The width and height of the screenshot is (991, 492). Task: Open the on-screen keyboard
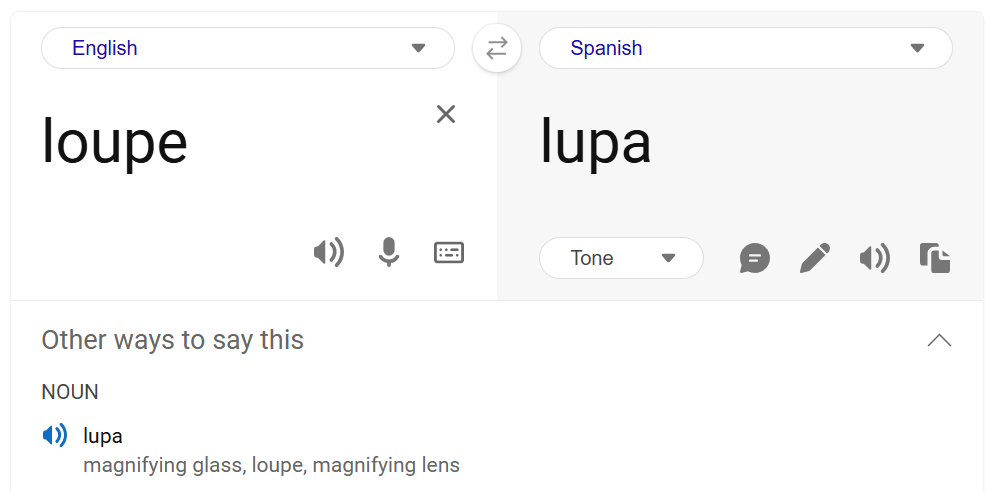(449, 253)
